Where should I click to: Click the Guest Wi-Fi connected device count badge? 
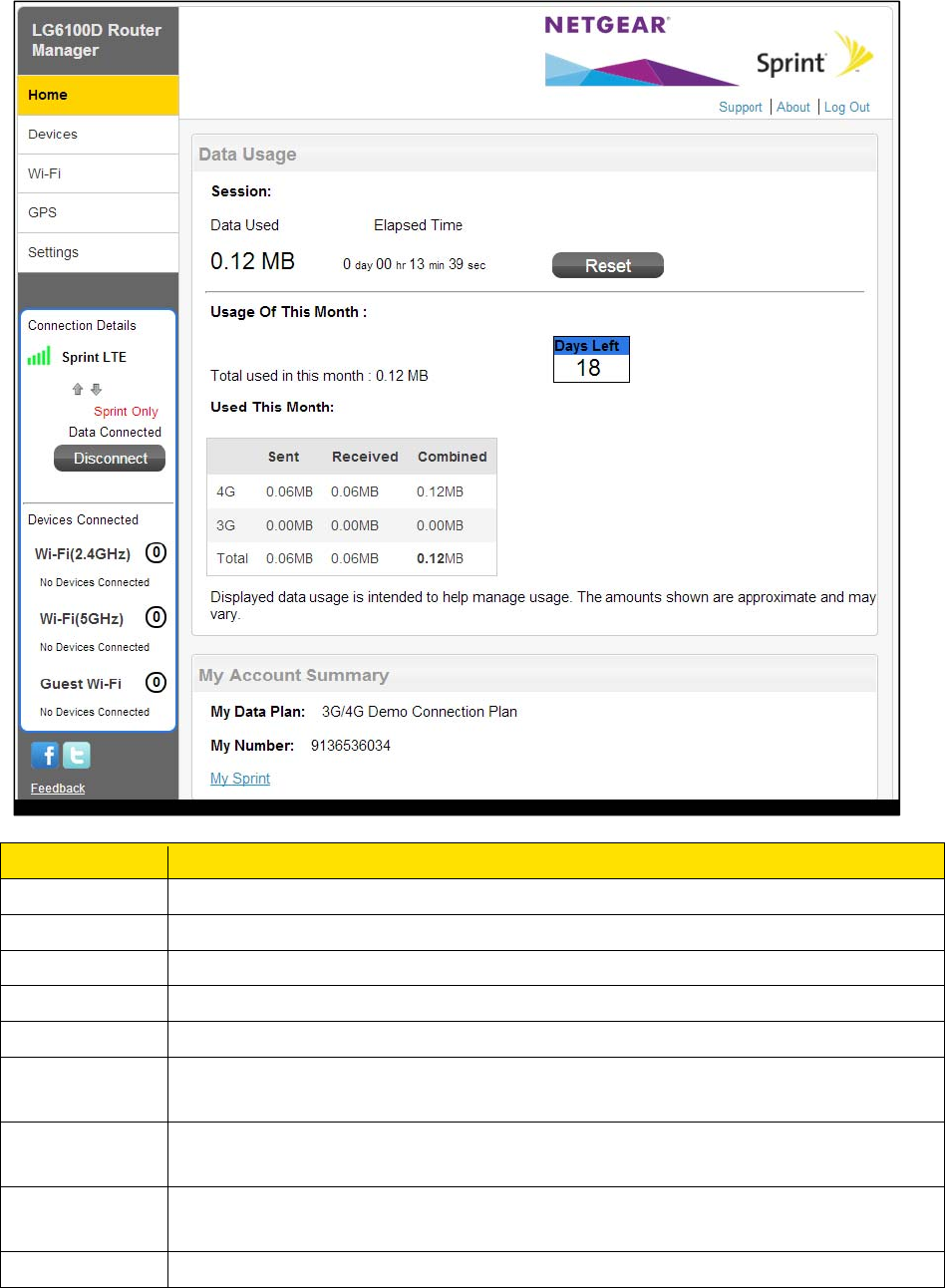(x=156, y=683)
